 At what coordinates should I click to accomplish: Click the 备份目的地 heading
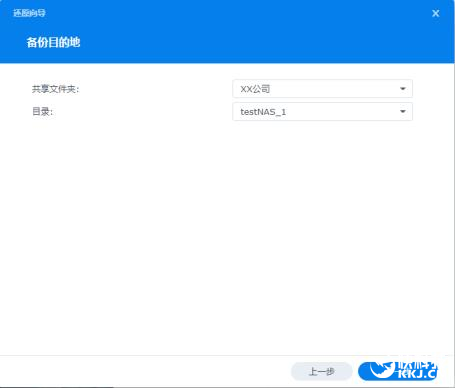pos(53,42)
